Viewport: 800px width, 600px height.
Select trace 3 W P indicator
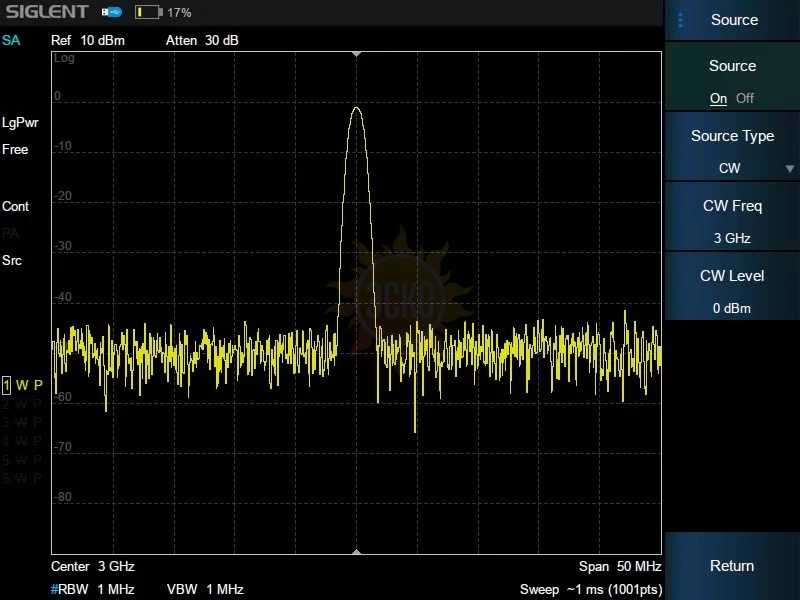pos(22,422)
